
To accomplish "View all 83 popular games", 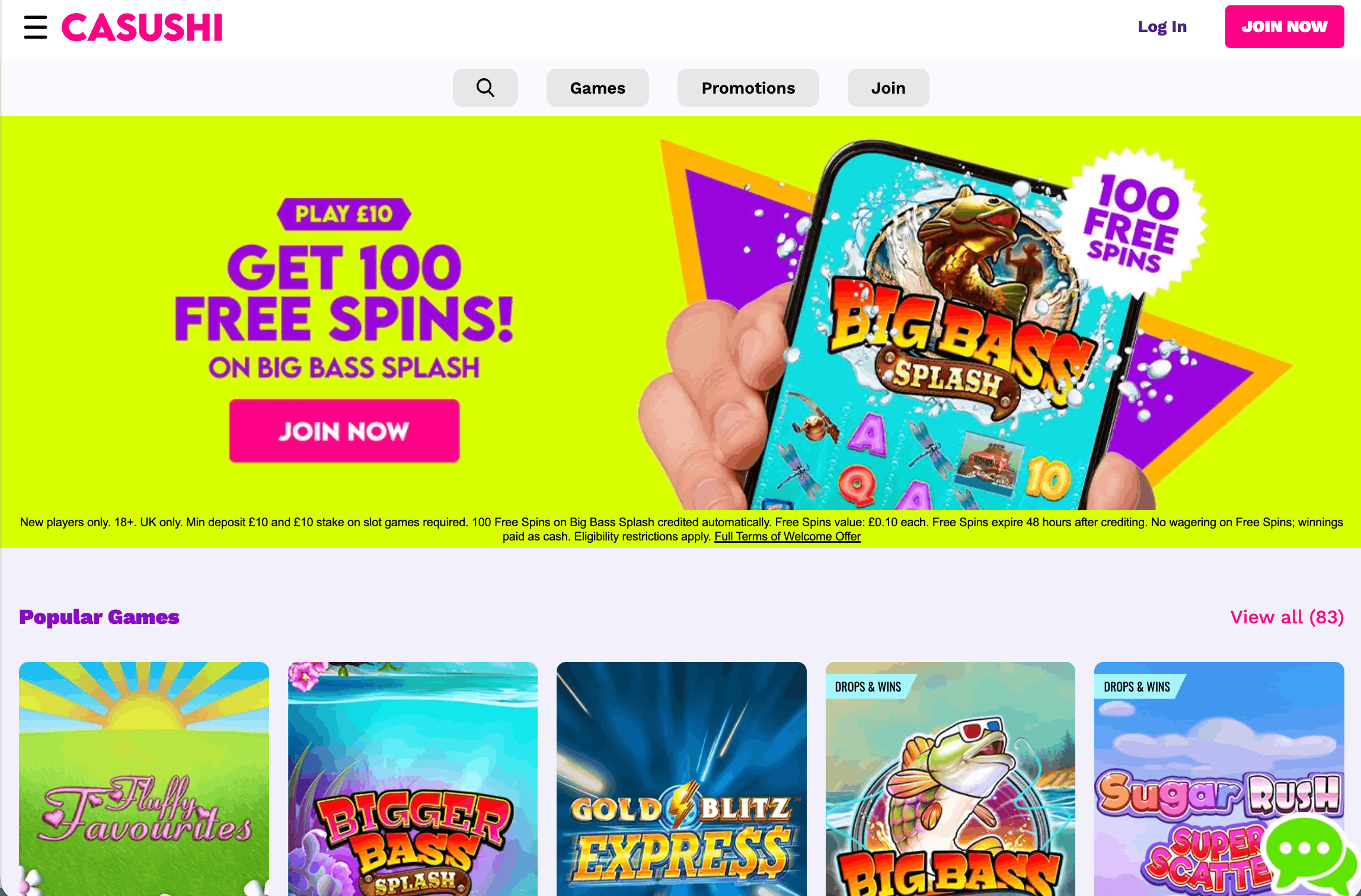I will (x=1287, y=617).
